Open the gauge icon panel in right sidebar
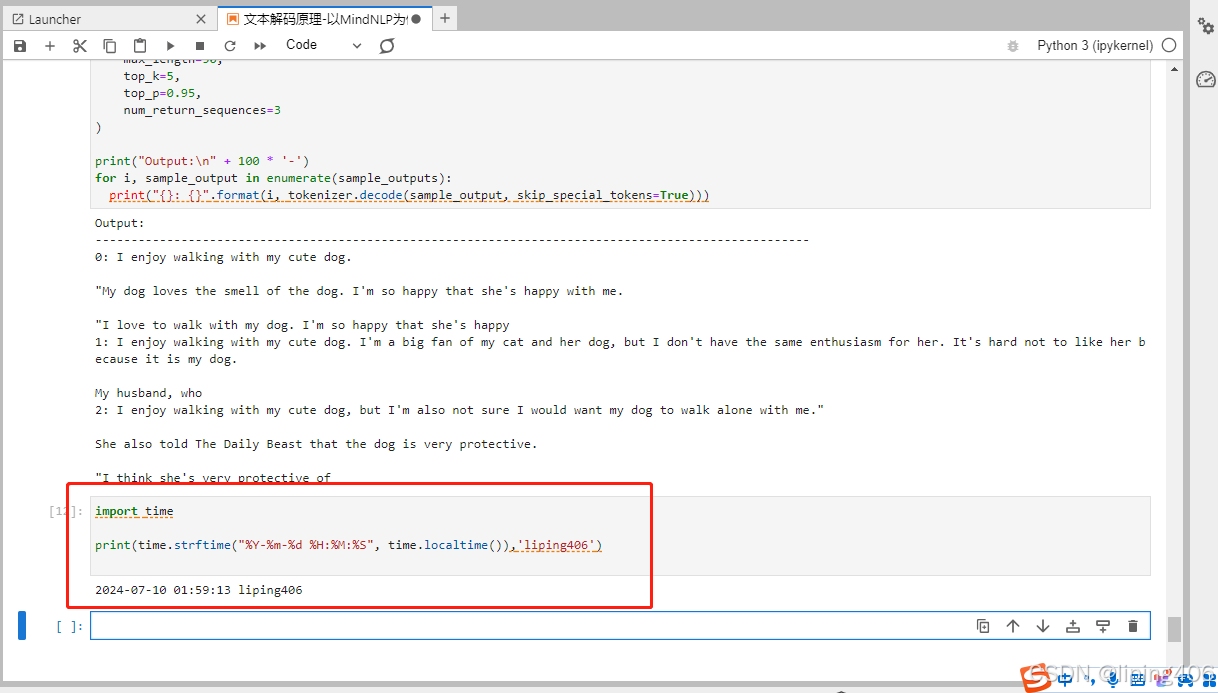 pos(1206,79)
